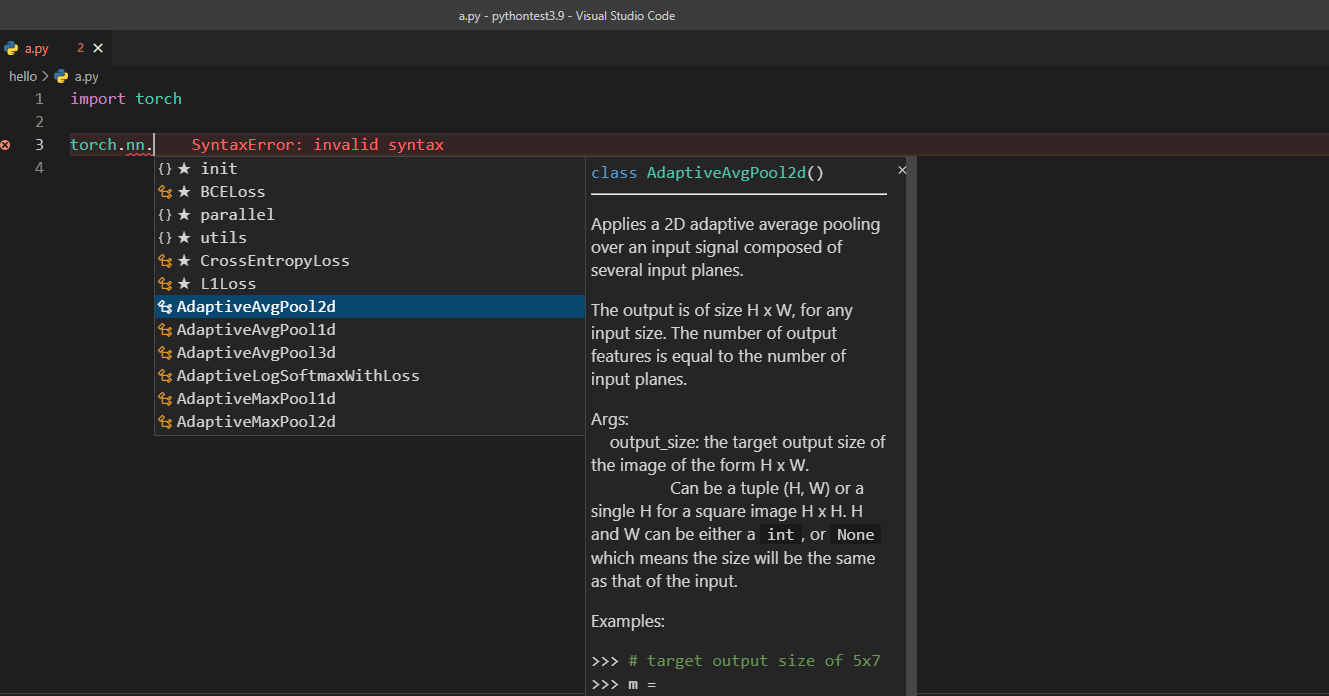Click the class icon beside CrossEntropyLoss

click(165, 260)
